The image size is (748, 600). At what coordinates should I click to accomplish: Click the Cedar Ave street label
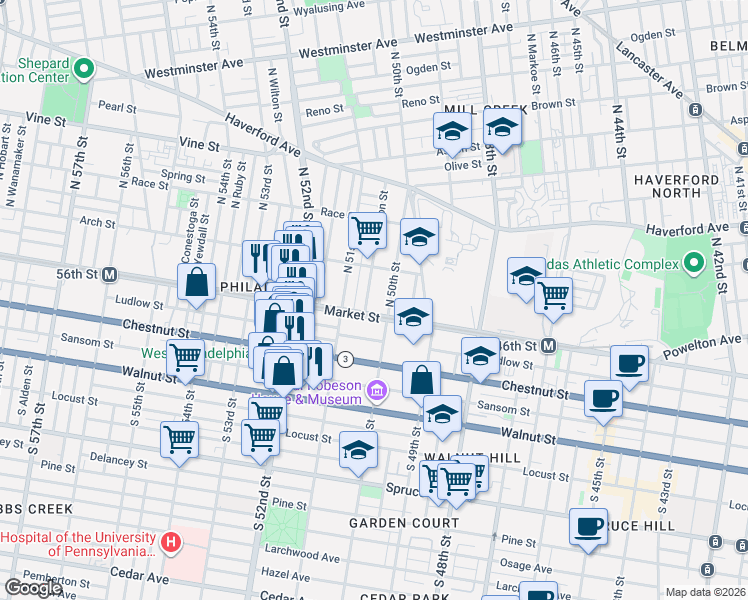click(x=139, y=576)
